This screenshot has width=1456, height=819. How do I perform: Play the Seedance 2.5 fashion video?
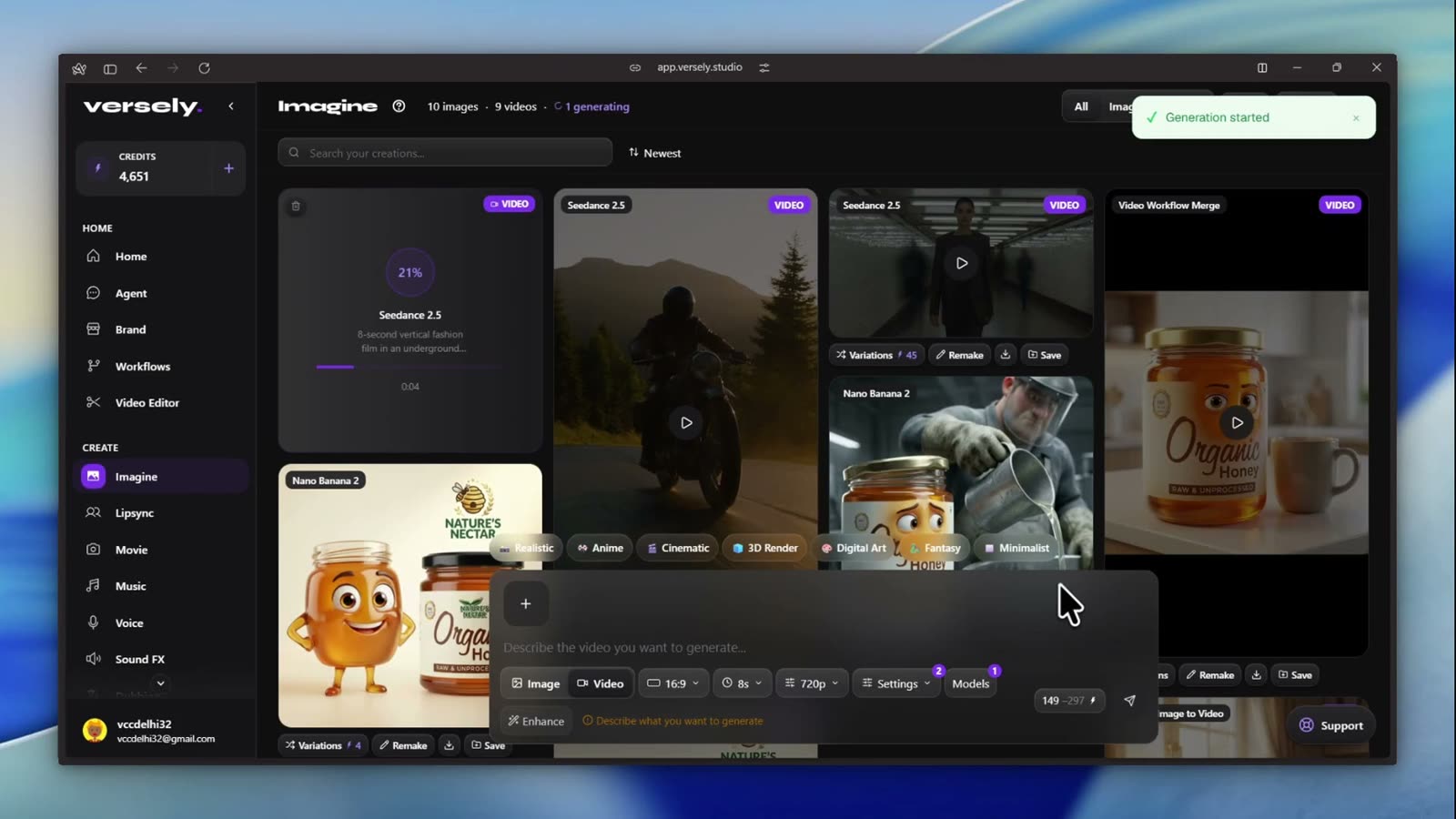click(x=961, y=263)
